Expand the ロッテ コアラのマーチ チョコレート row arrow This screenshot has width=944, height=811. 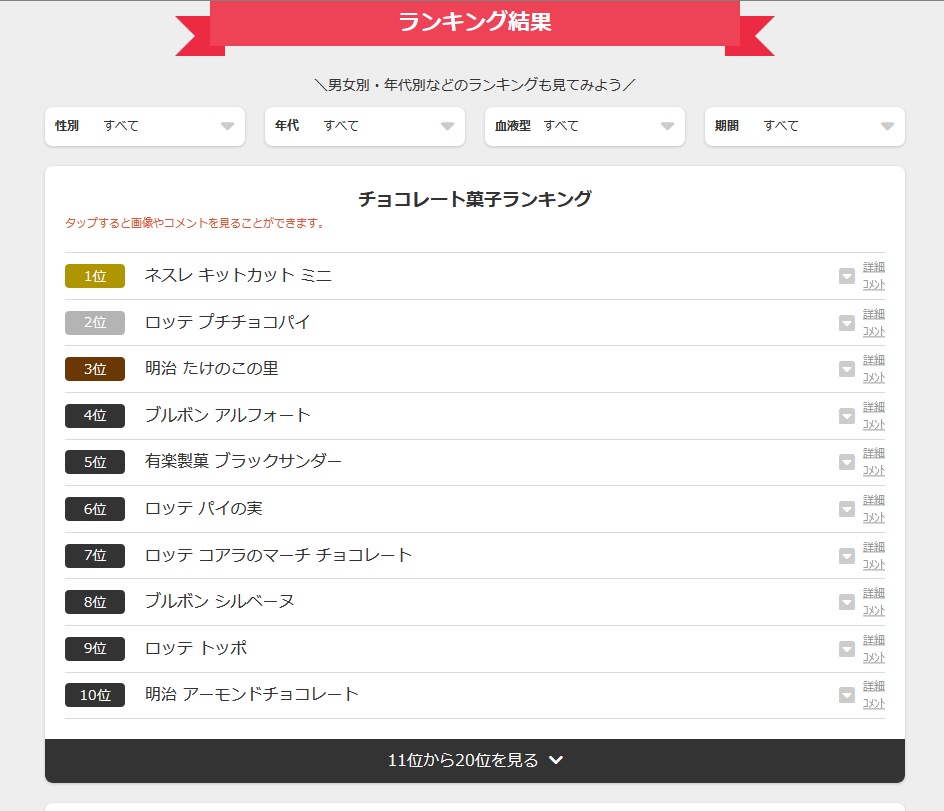tap(846, 556)
